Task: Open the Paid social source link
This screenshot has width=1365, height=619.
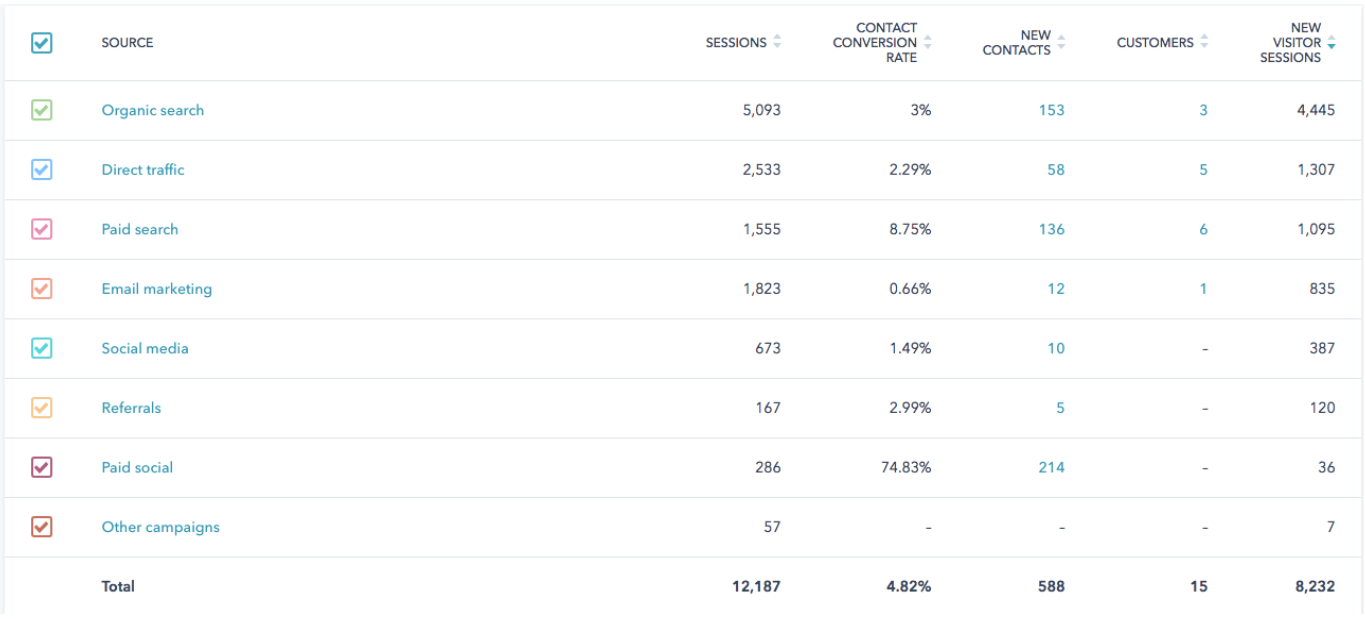Action: 137,467
